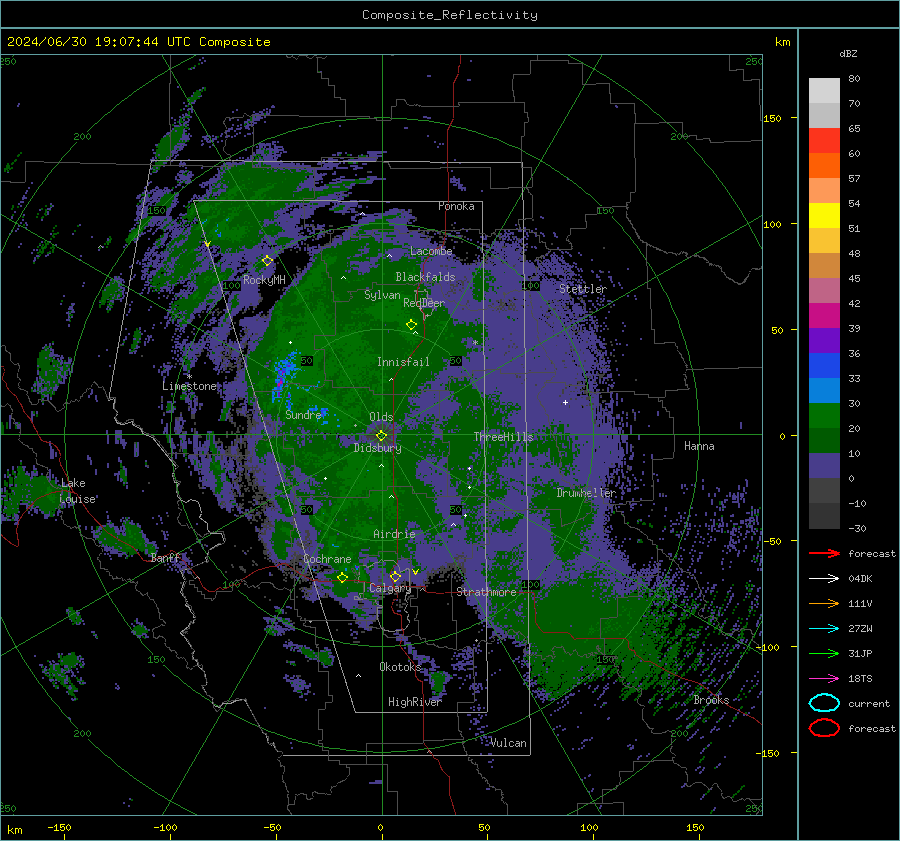Click the Sylvan map label
The width and height of the screenshot is (900, 841).
[x=382, y=295]
